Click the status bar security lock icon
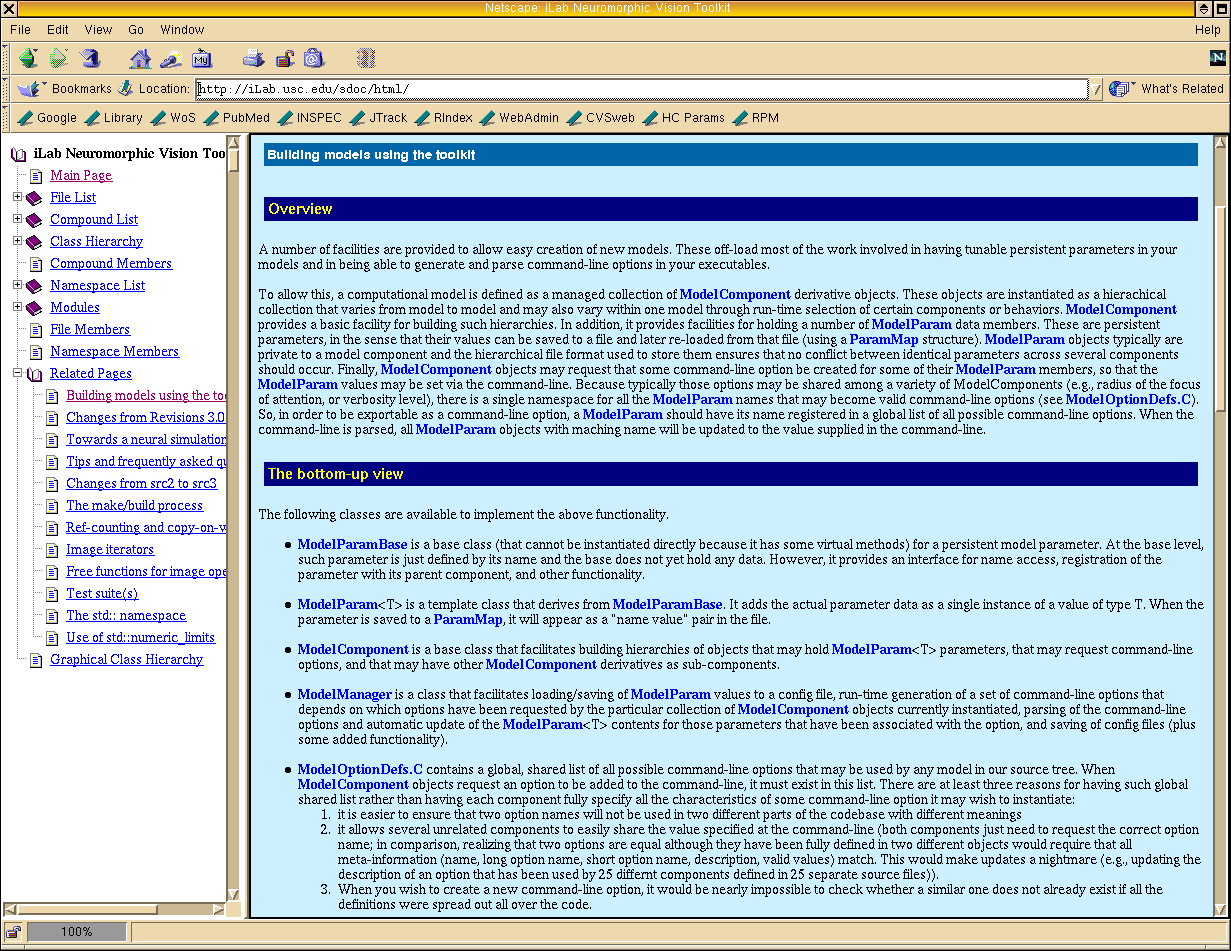The height and width of the screenshot is (951, 1231). [13, 932]
